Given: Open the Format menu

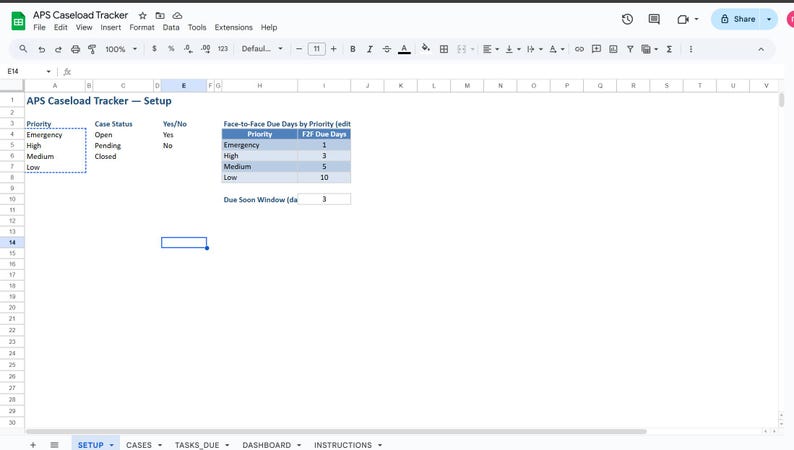Looking at the screenshot, I should tap(142, 27).
